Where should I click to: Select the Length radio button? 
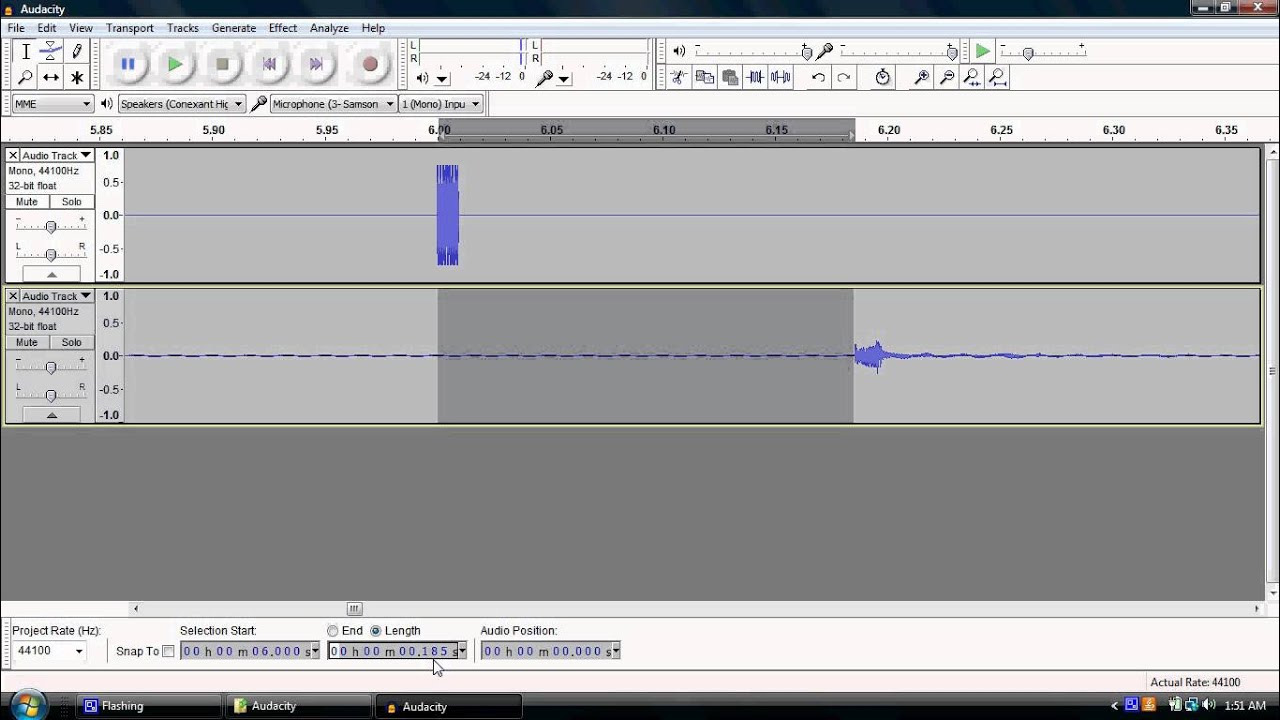[x=376, y=631]
